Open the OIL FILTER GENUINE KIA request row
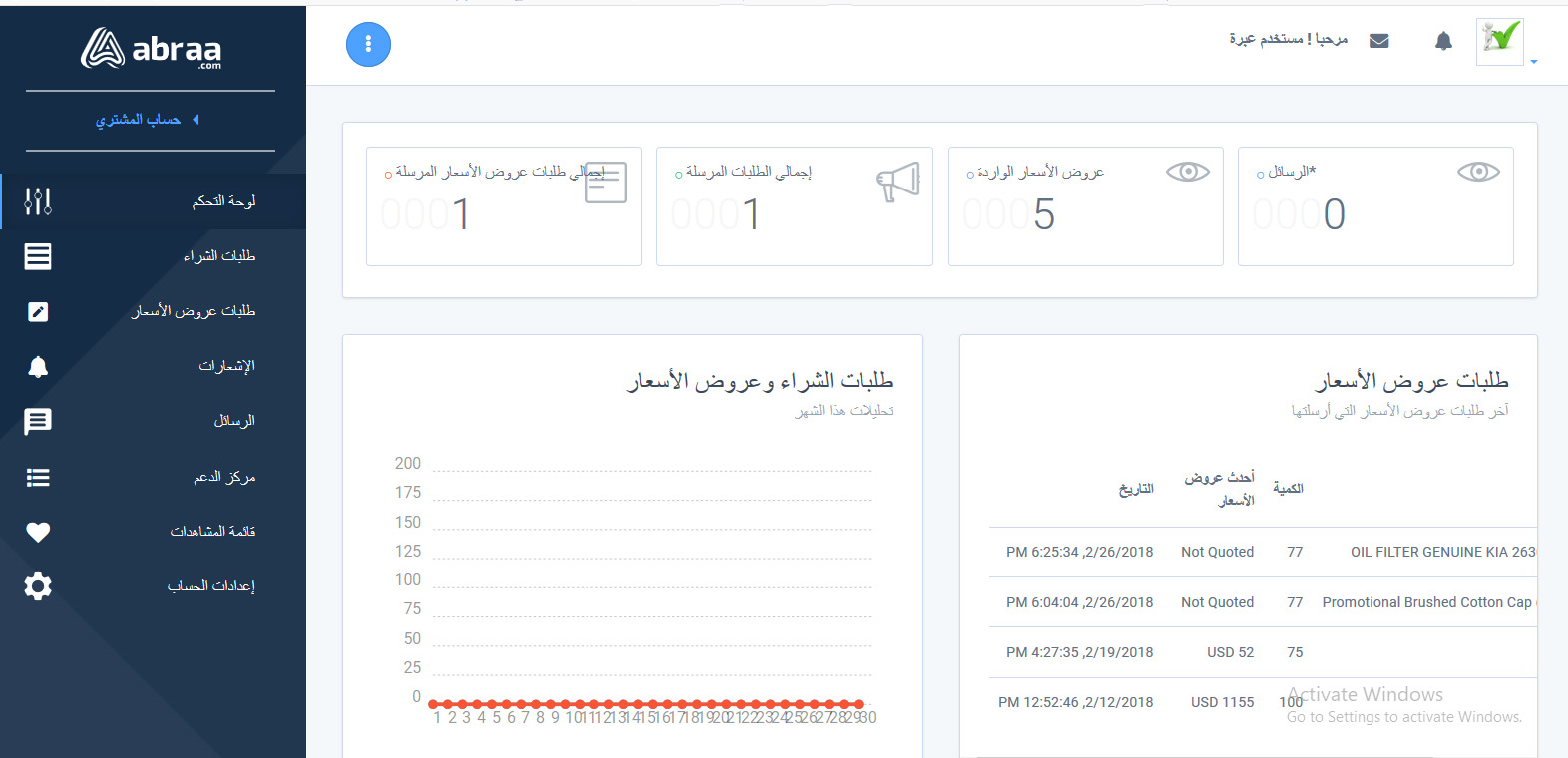The width and height of the screenshot is (1568, 758). pos(1441,552)
